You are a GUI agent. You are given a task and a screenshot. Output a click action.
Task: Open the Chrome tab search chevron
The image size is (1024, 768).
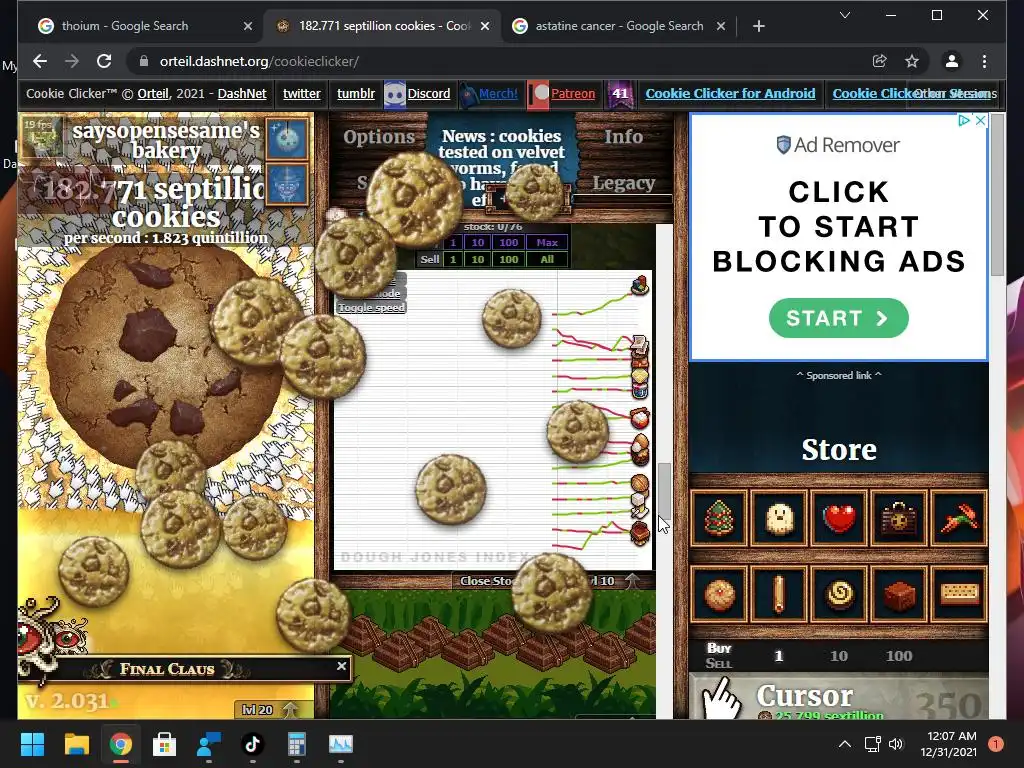pyautogui.click(x=844, y=15)
